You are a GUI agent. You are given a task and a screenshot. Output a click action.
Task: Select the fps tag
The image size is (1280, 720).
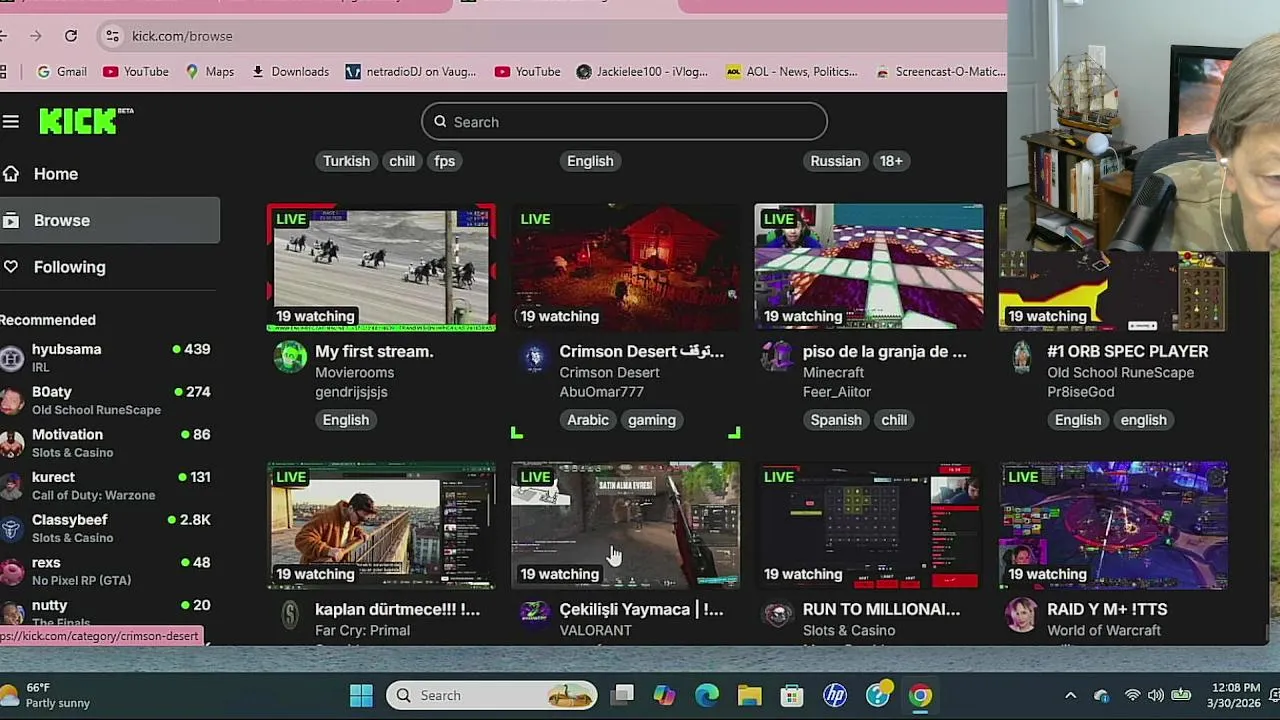[445, 161]
